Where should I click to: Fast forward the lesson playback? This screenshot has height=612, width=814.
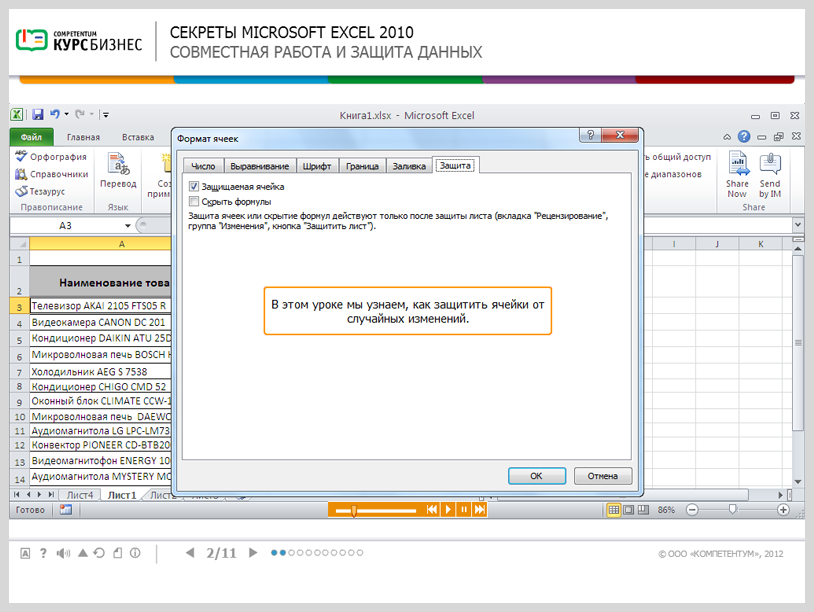tap(480, 510)
